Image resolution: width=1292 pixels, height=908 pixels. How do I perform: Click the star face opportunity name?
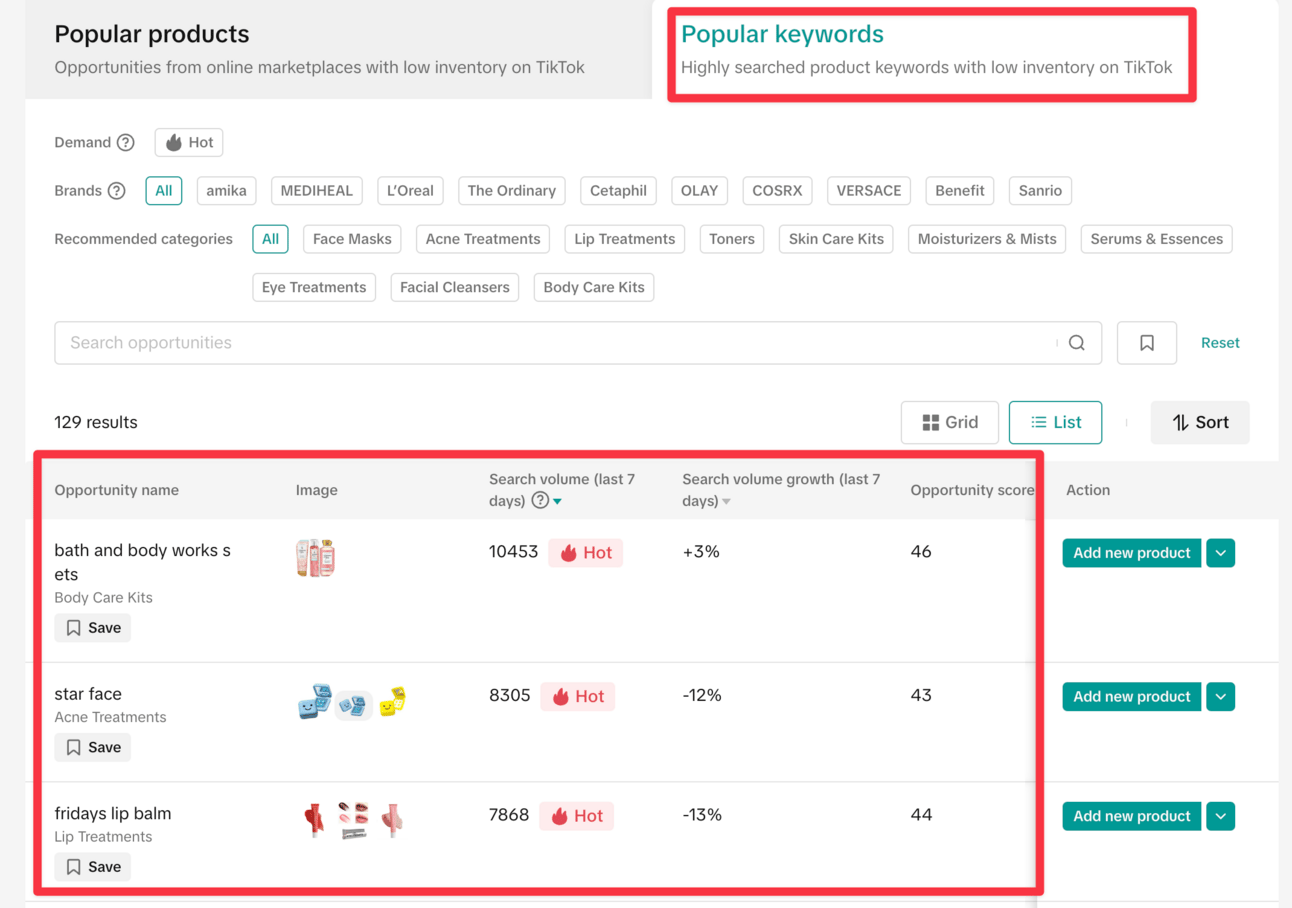(88, 694)
